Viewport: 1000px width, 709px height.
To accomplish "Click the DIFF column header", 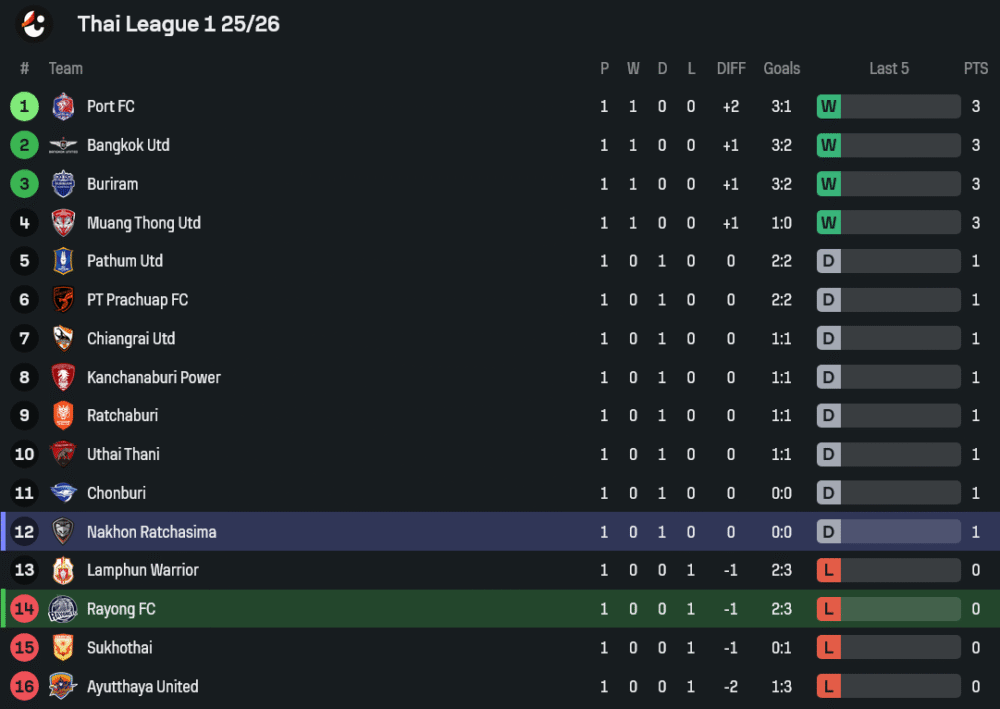I will point(731,68).
